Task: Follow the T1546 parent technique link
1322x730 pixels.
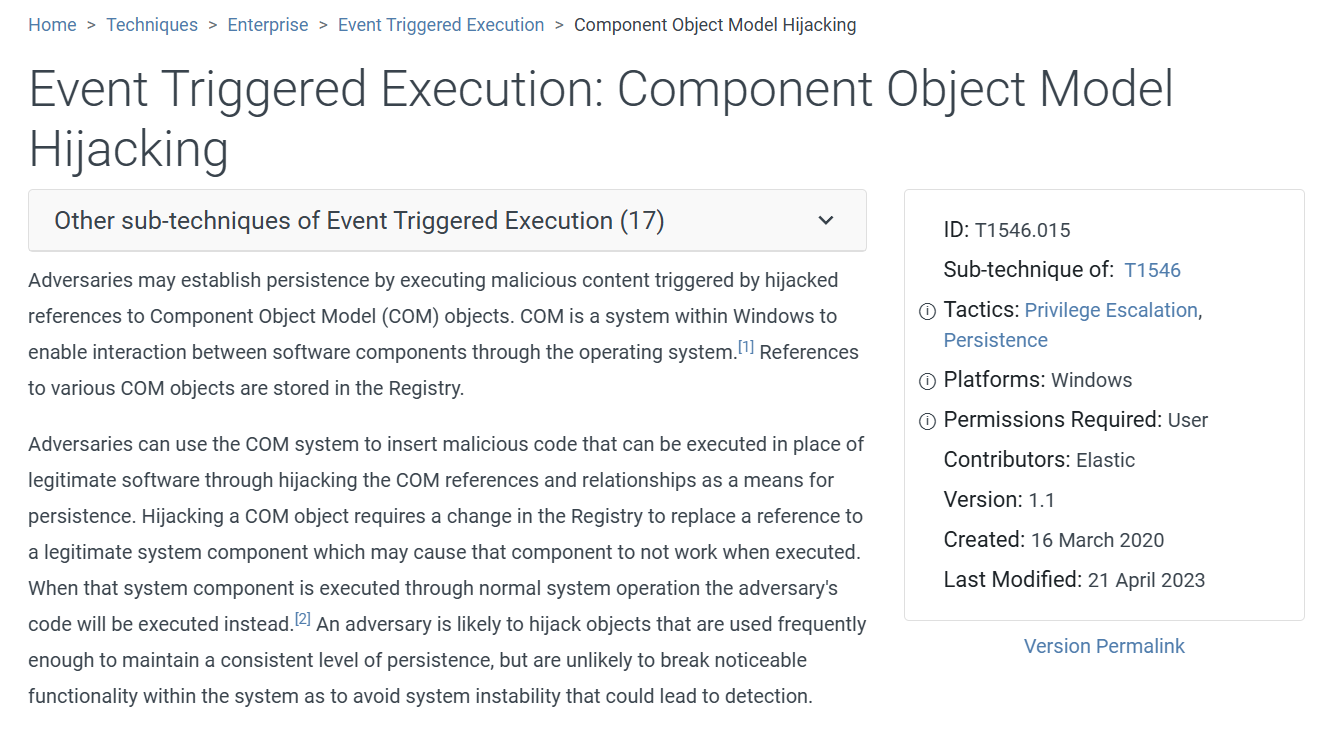Action: [x=1152, y=270]
